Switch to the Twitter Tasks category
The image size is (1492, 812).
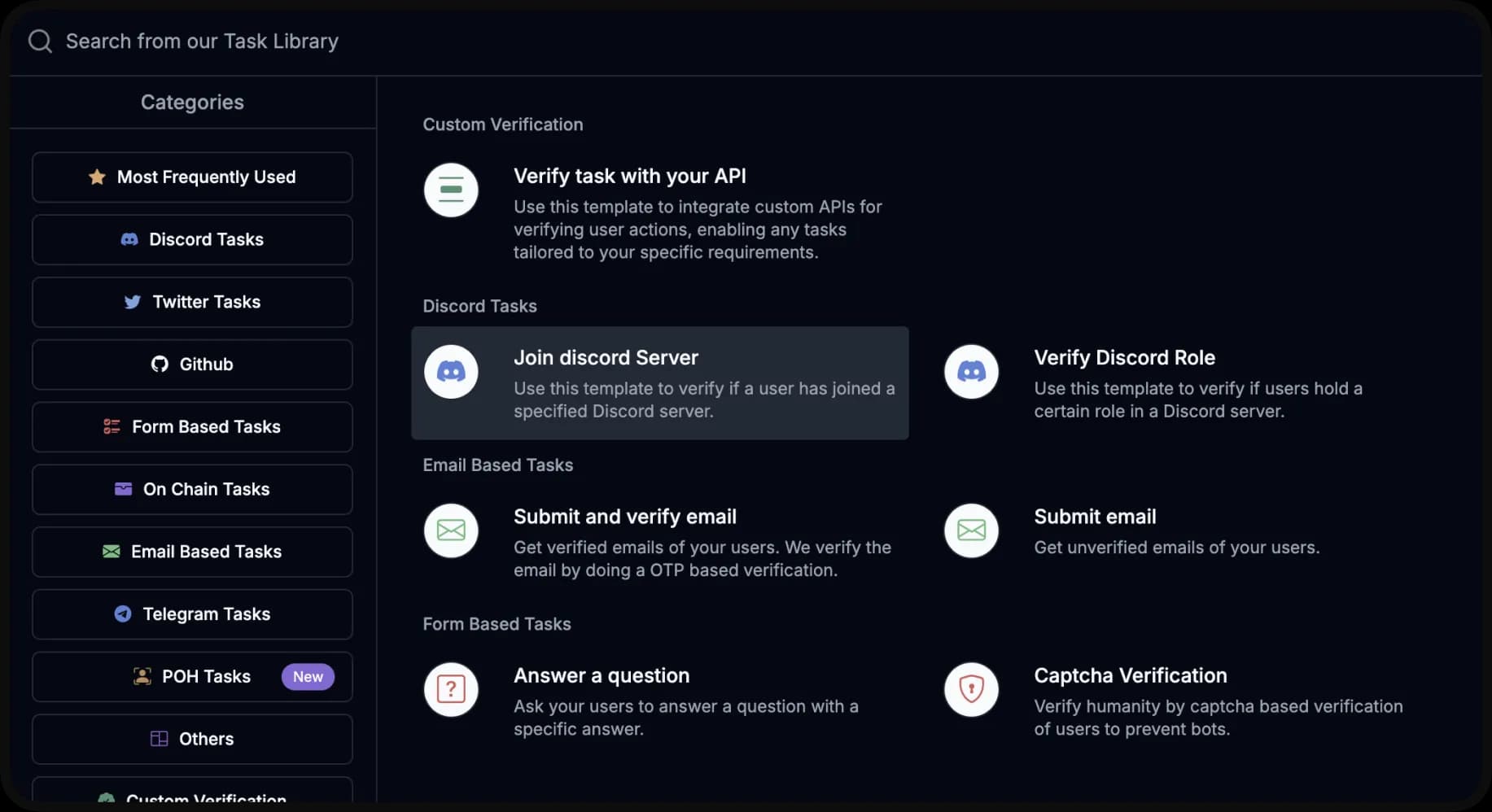coord(192,303)
